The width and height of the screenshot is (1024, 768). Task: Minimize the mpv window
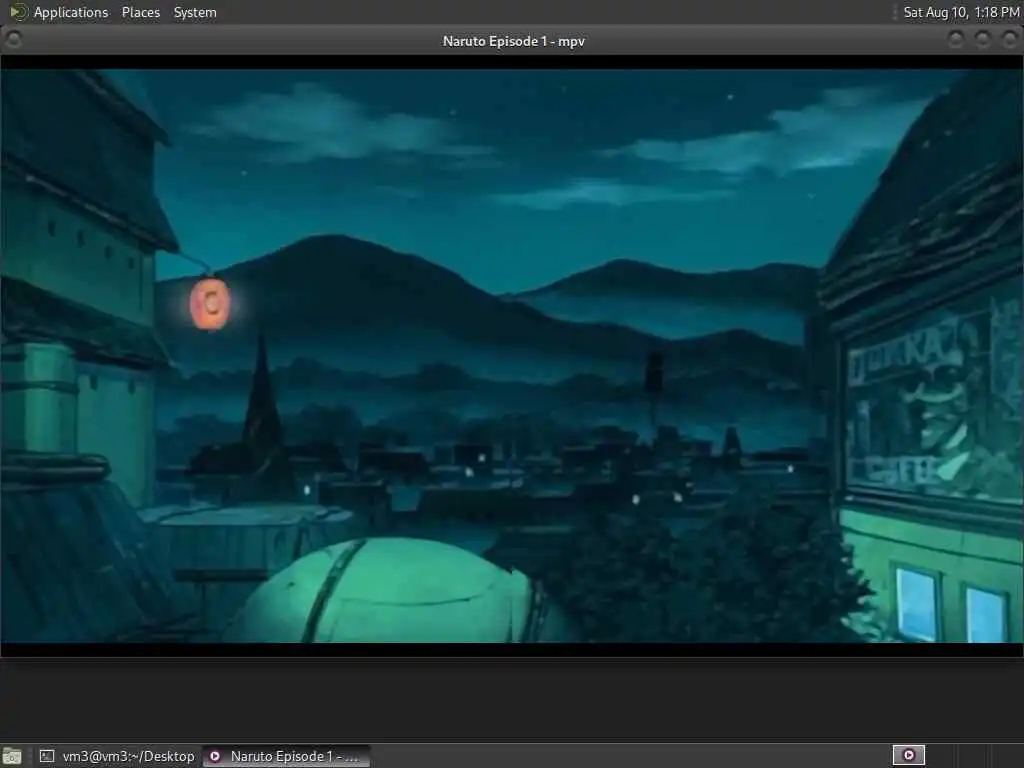pyautogui.click(x=955, y=40)
